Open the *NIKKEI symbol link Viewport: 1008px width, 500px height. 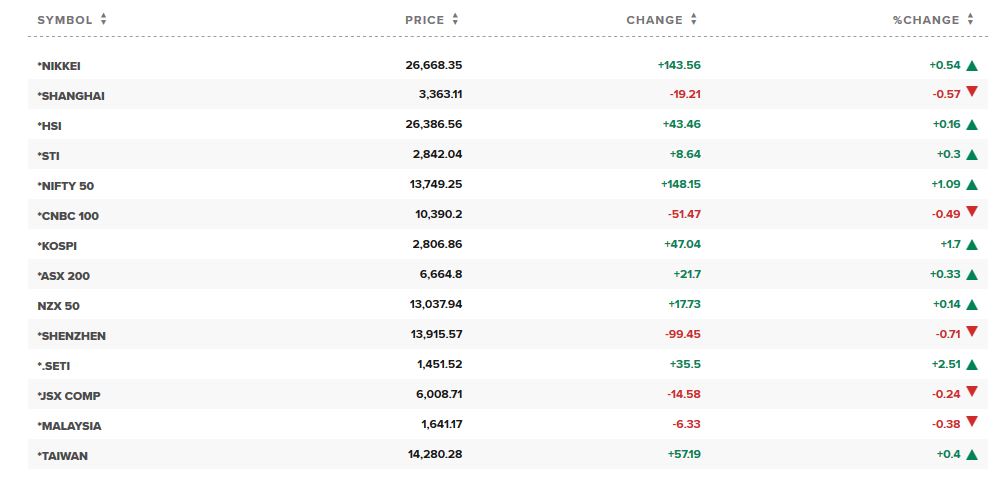tap(59, 66)
